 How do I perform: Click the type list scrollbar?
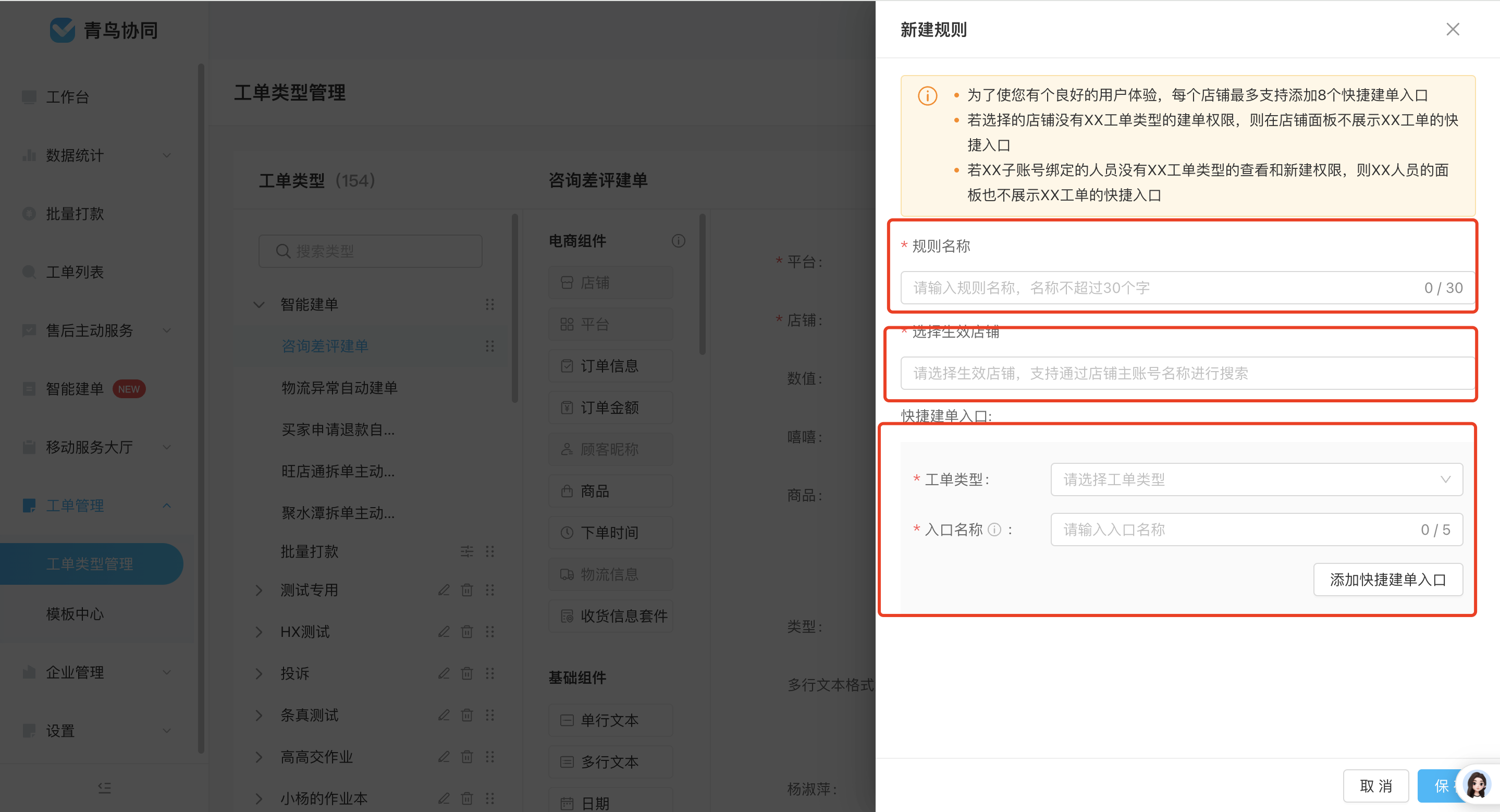pos(515,309)
